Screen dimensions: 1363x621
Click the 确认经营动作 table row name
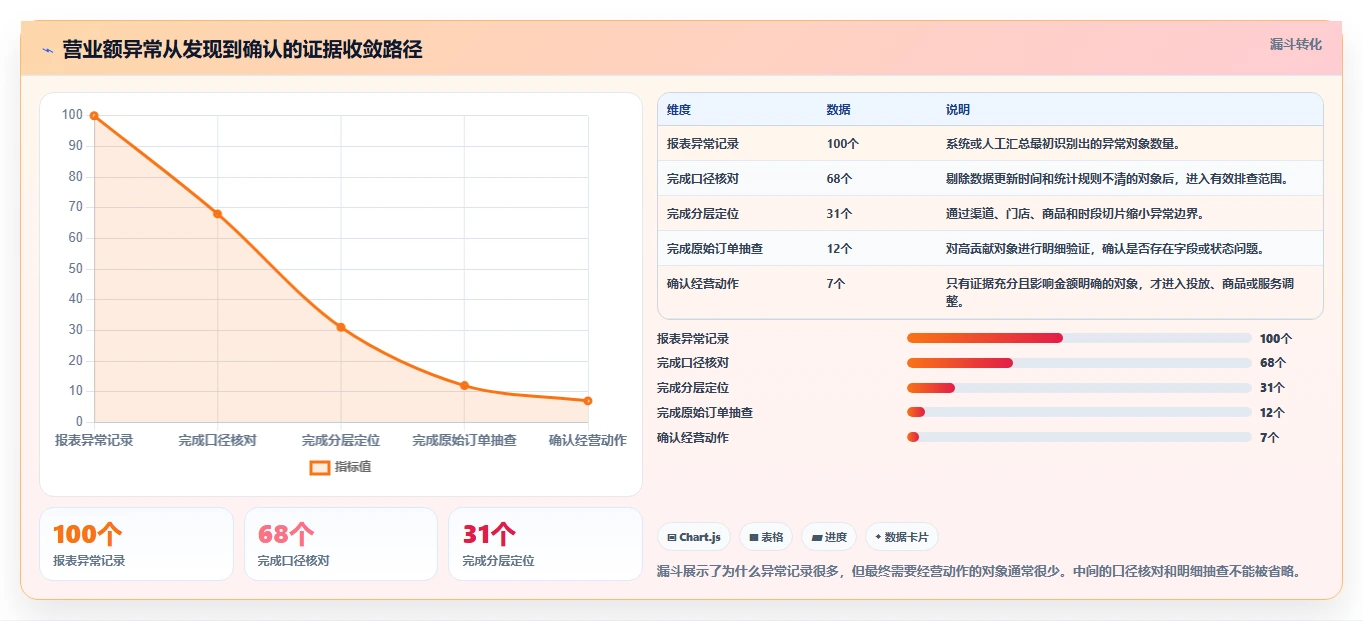tap(703, 284)
